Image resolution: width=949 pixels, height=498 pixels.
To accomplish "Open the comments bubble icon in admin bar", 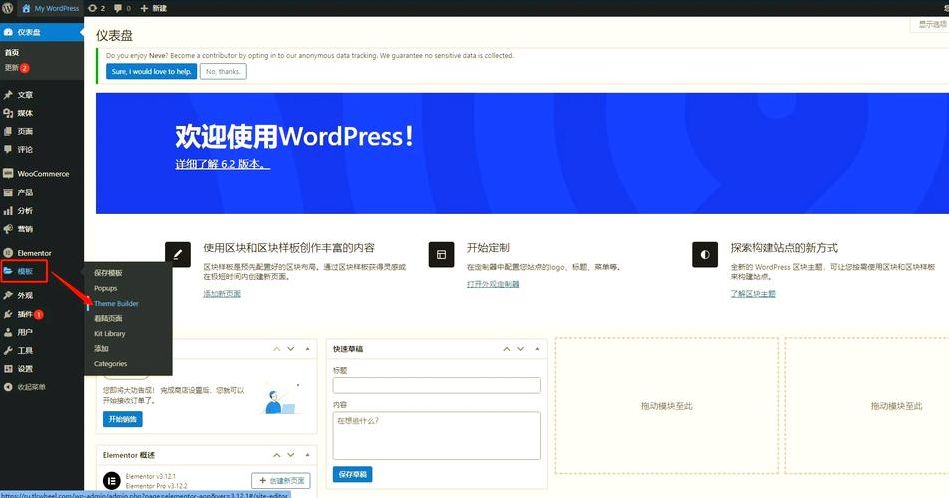I will tap(122, 8).
